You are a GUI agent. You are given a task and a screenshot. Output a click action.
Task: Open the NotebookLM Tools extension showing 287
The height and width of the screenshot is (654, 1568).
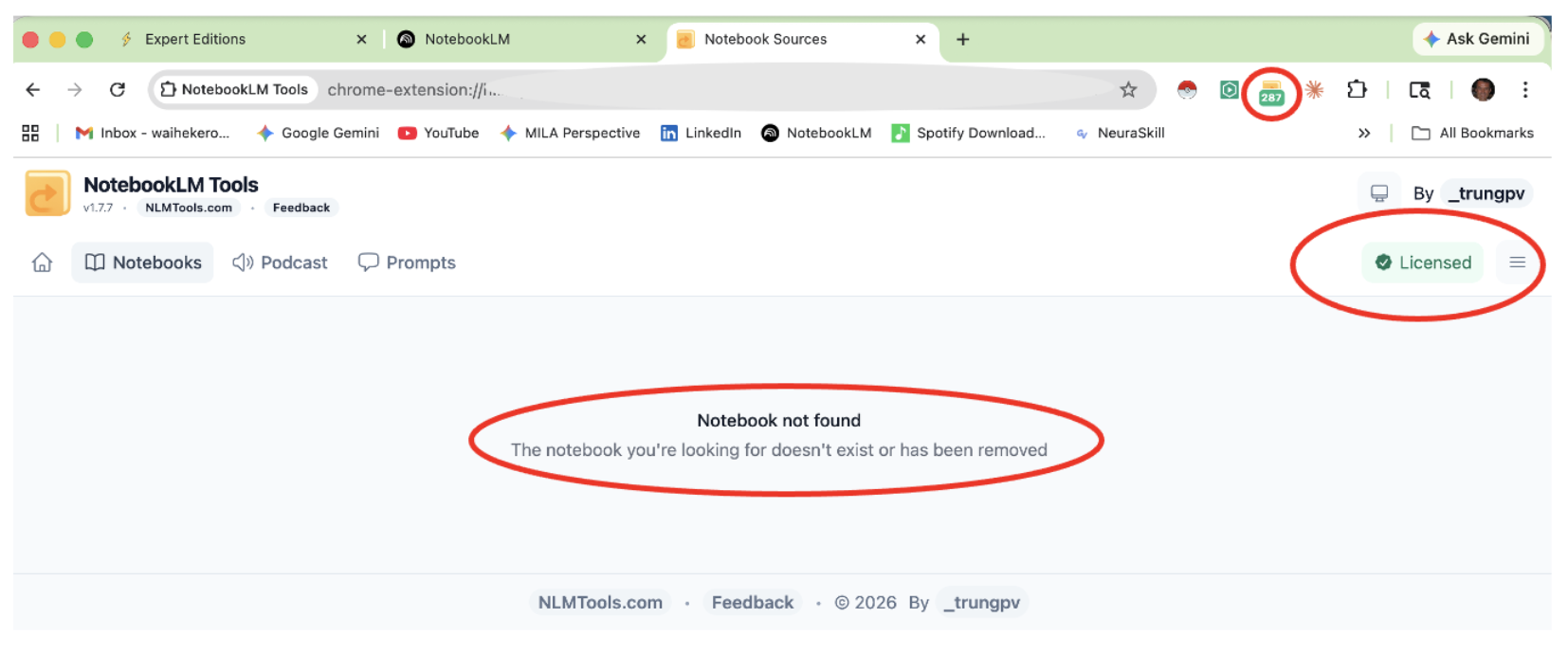pyautogui.click(x=1271, y=93)
